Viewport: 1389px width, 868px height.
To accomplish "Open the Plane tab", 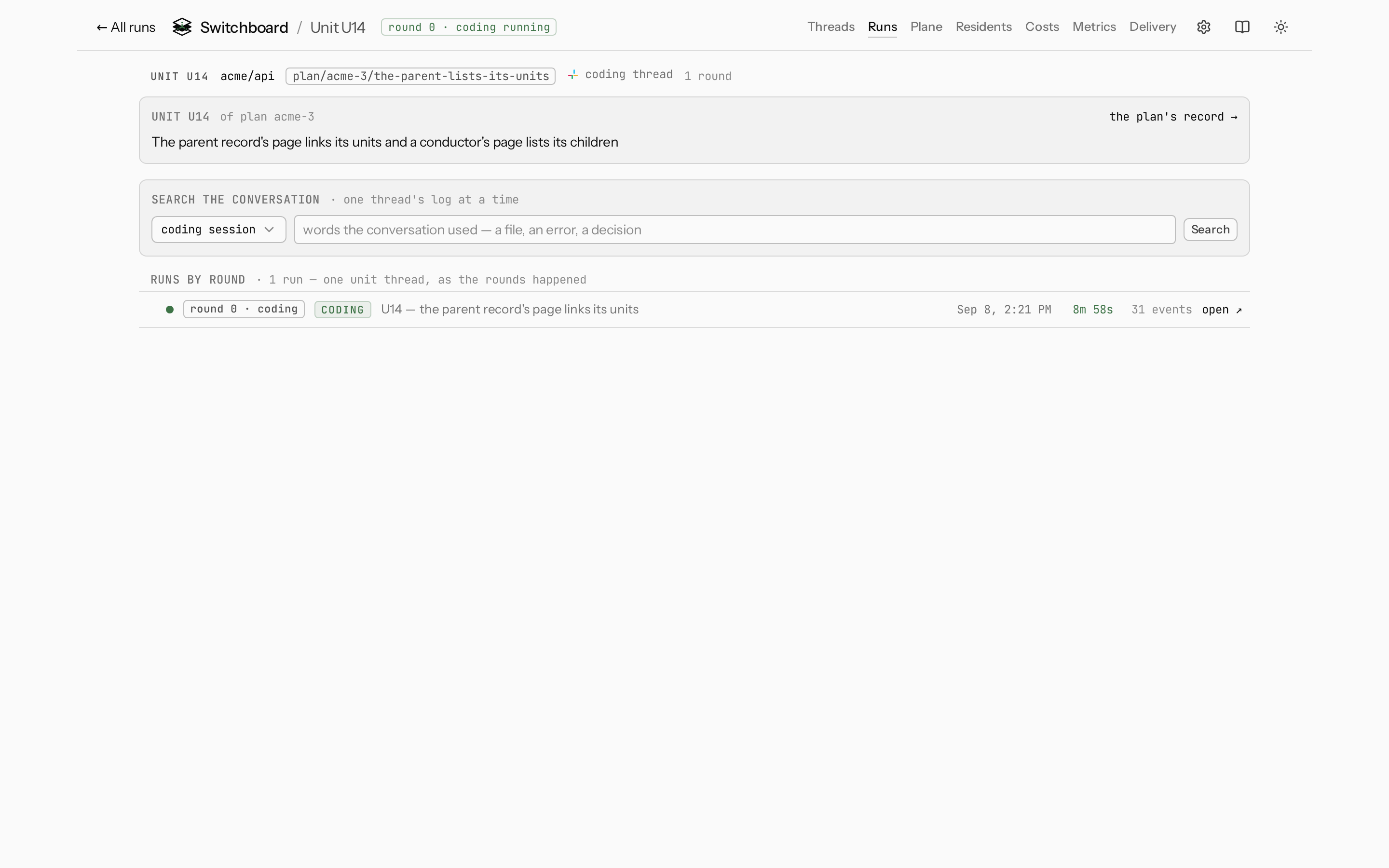I will 926,27.
